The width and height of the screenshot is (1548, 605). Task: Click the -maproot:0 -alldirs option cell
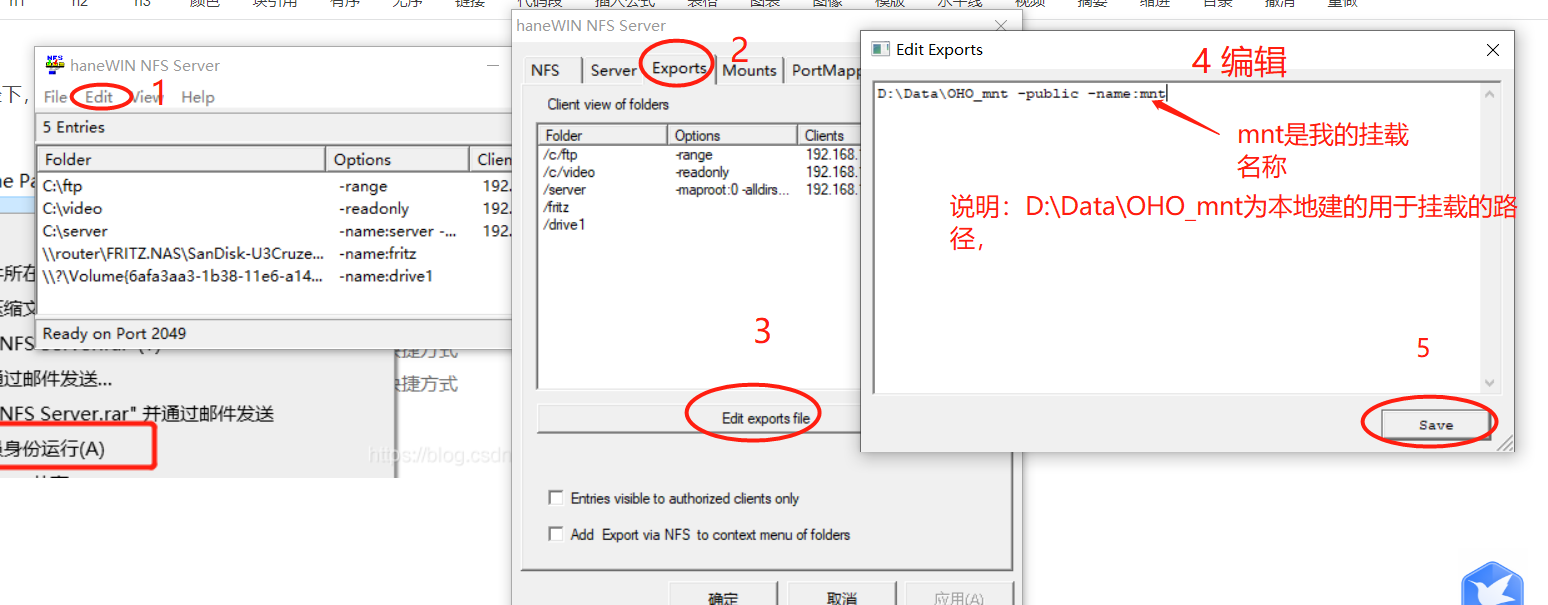pyautogui.click(x=732, y=189)
